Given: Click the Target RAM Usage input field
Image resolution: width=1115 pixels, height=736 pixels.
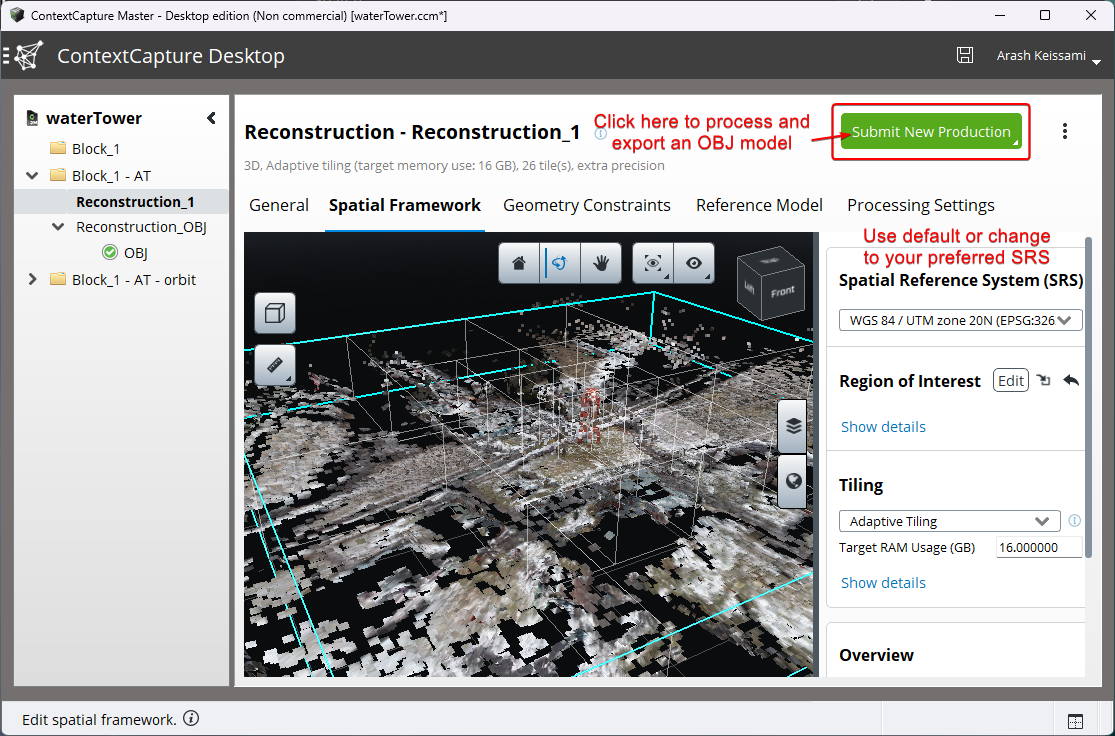Looking at the screenshot, I should pyautogui.click(x=1039, y=548).
